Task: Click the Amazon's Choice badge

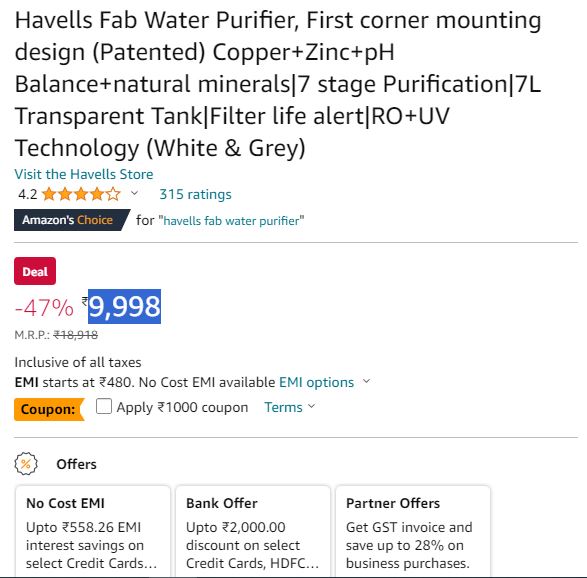Action: pos(71,220)
